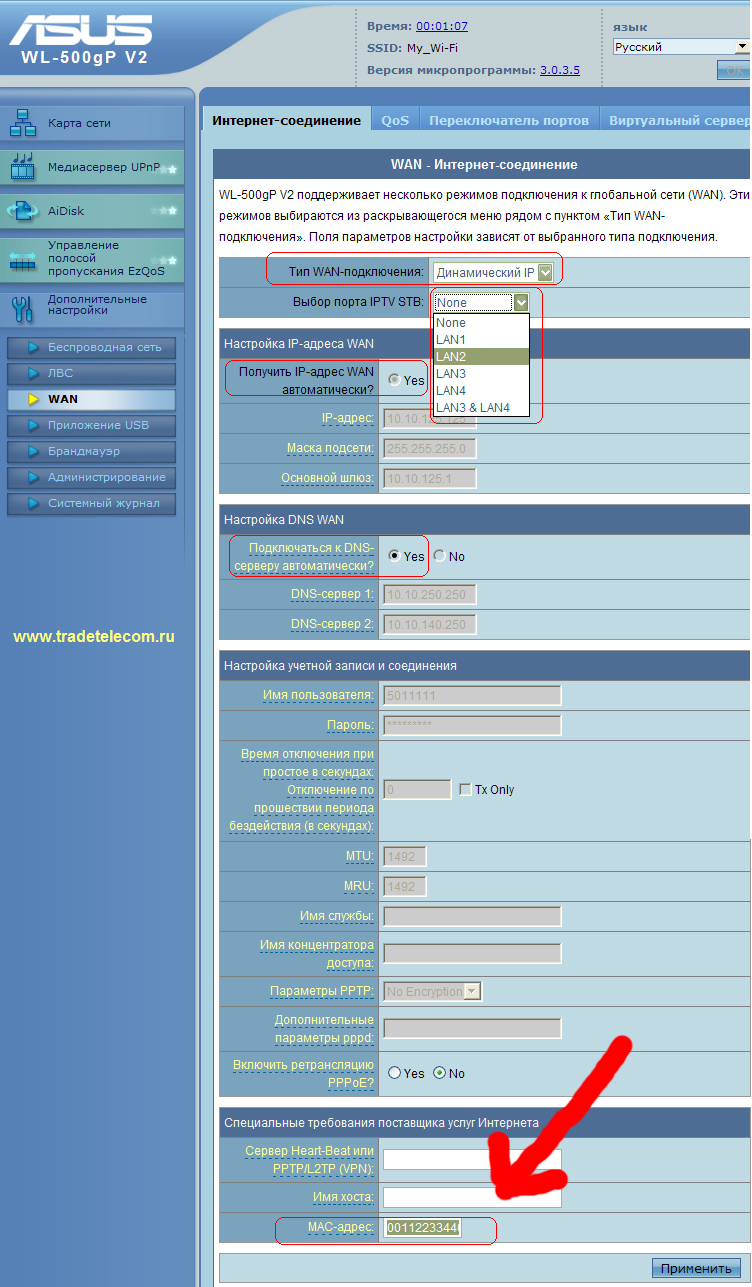Select Yes for PPPoE relay

pos(393,1073)
